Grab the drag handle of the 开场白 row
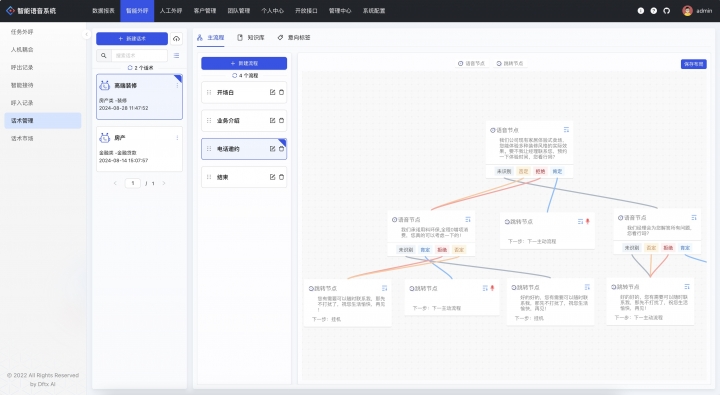Screen dimensions: 720x395 coord(209,92)
